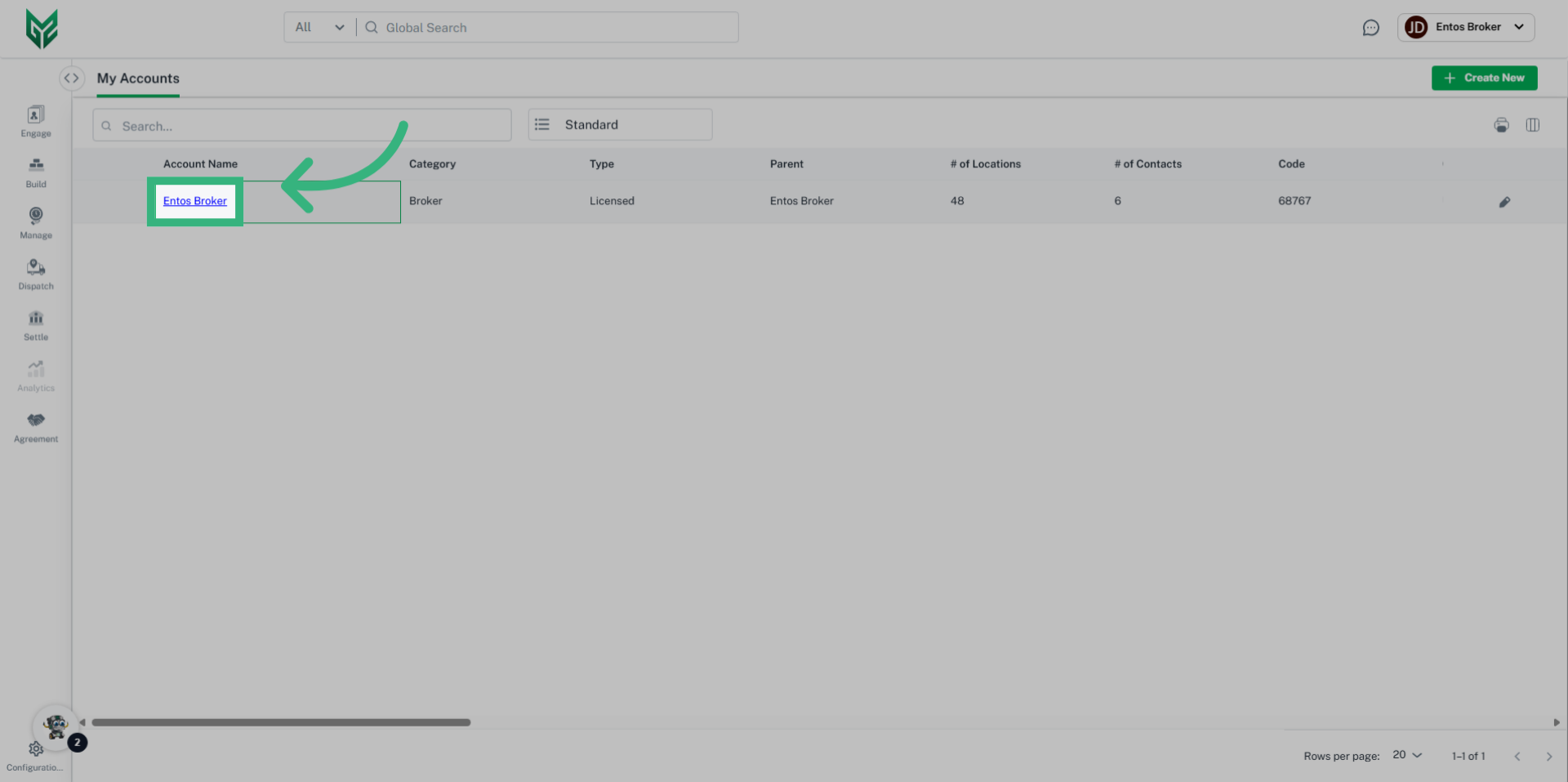Open the Analytics section
The width and height of the screenshot is (1568, 782).
[x=35, y=374]
